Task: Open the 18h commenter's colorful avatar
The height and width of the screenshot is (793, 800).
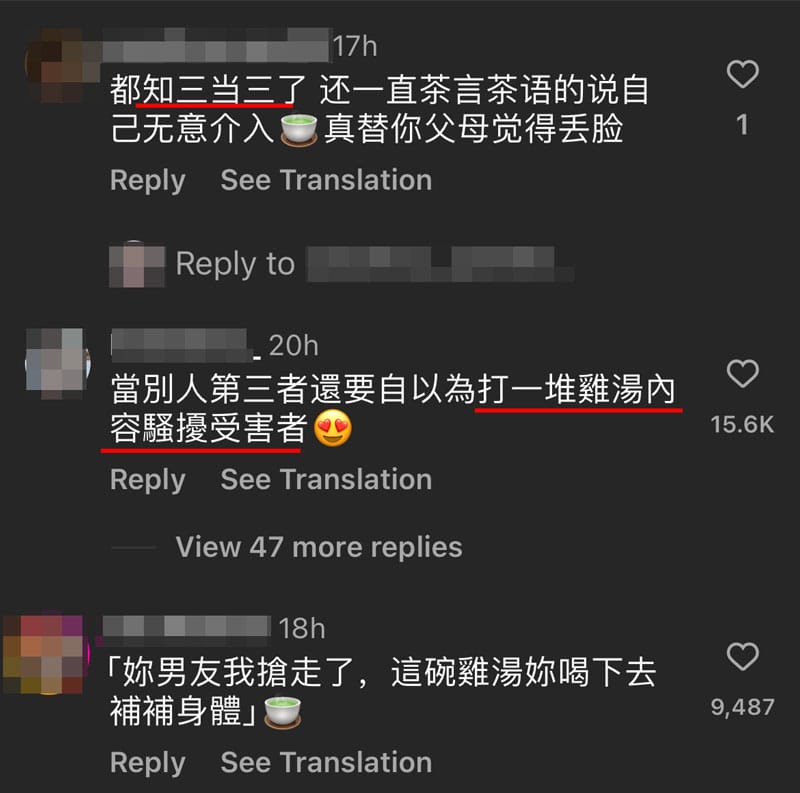Action: coord(45,655)
